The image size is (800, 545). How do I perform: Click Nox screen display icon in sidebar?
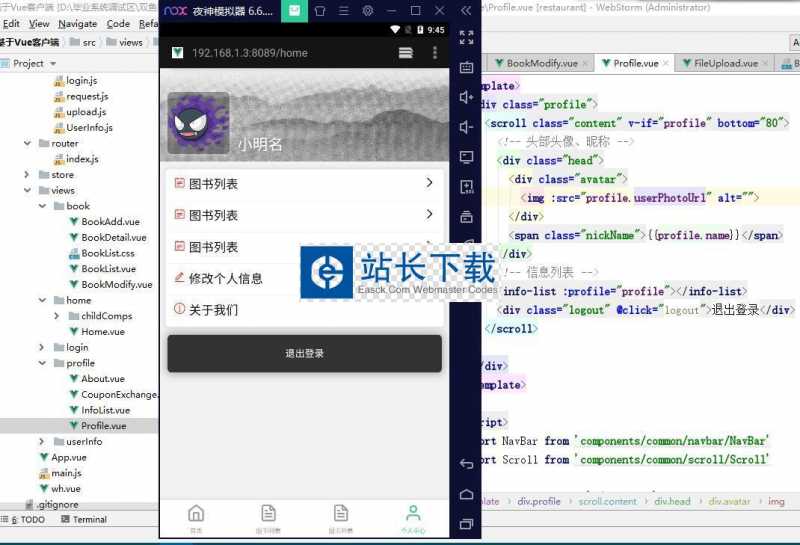coord(466,157)
